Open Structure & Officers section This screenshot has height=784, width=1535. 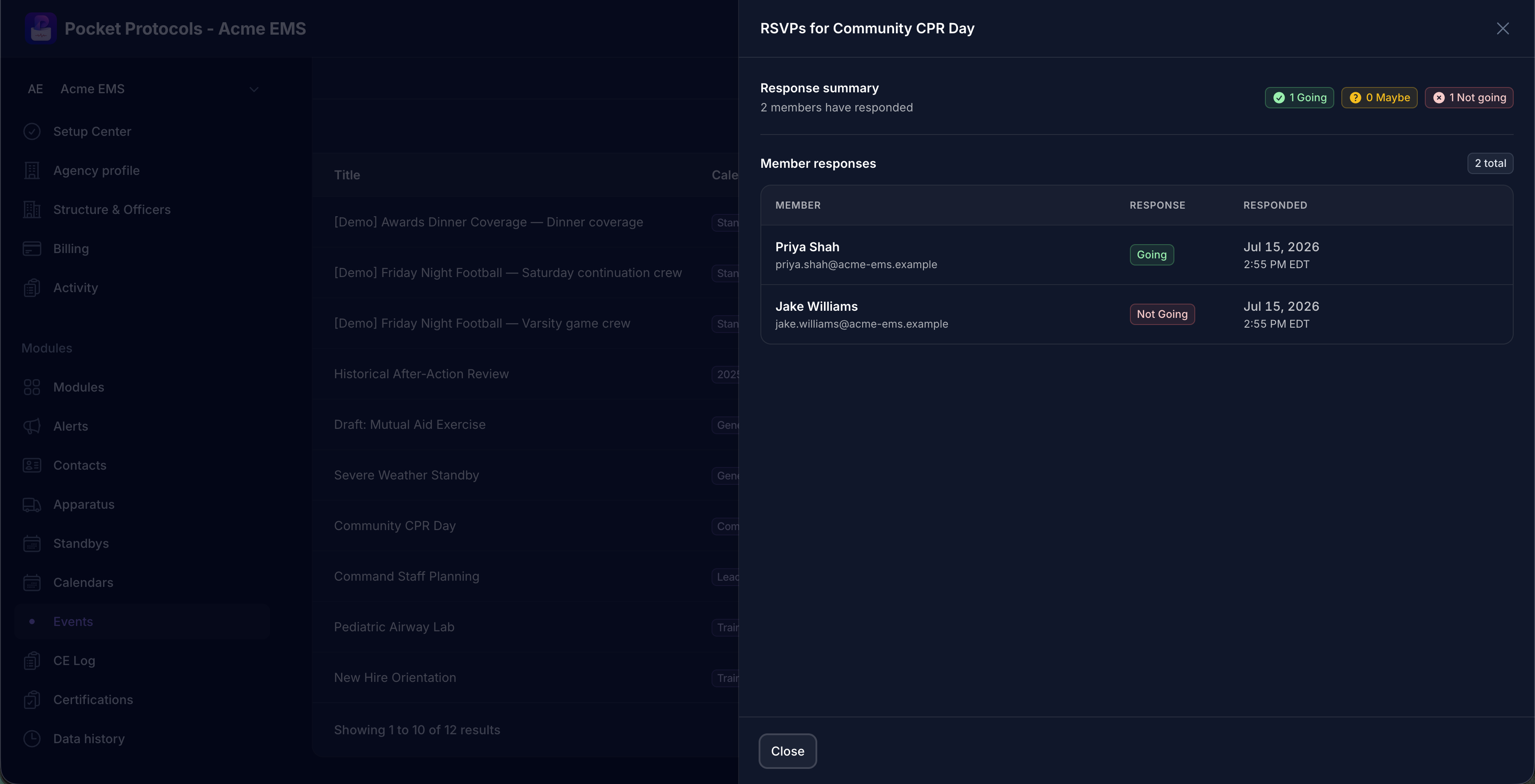(143, 210)
